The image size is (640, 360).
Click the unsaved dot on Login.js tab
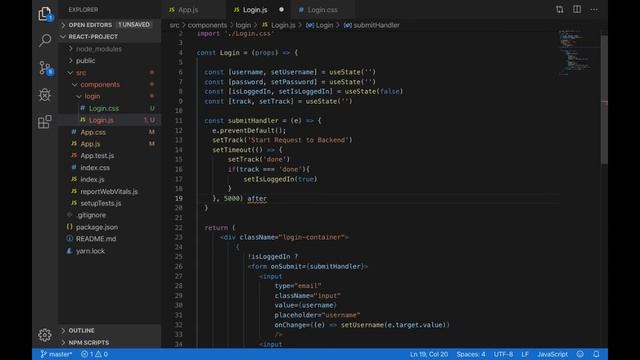coord(281,9)
